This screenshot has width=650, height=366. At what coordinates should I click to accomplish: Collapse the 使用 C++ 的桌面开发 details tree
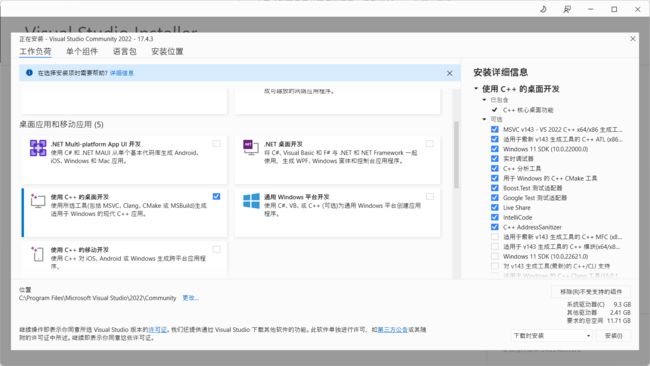(x=476, y=88)
